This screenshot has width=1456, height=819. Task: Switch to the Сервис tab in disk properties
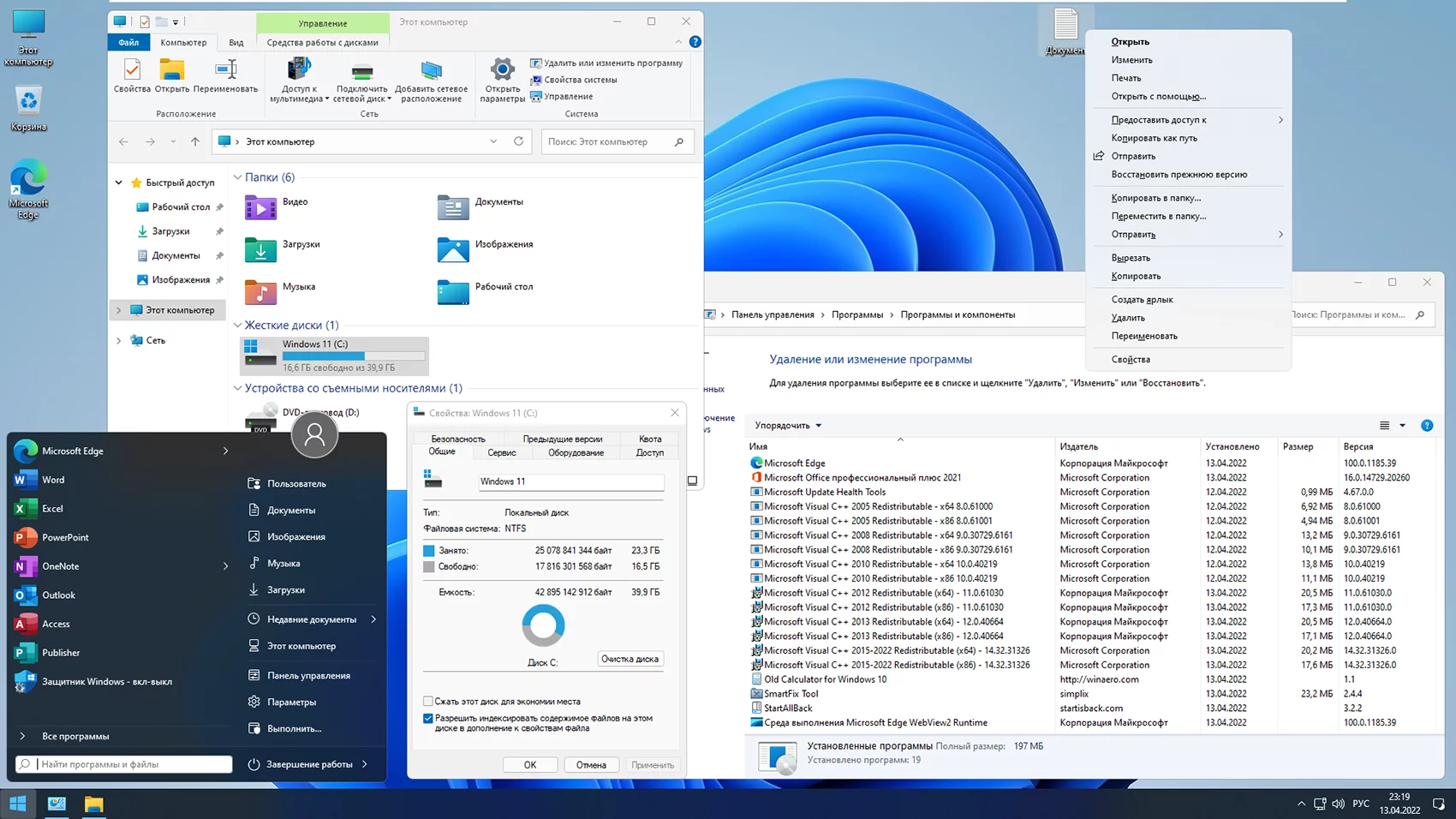tap(501, 452)
